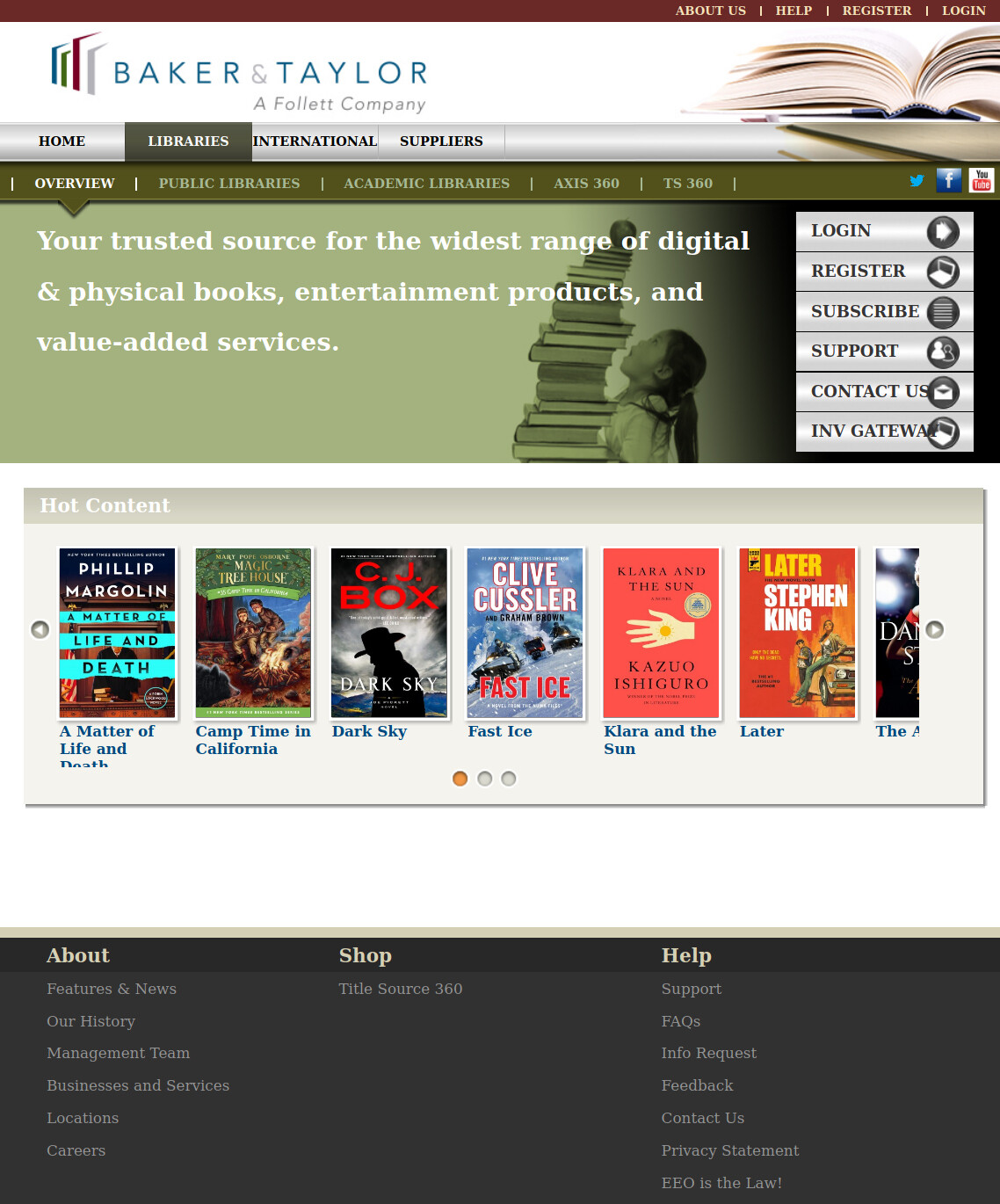Click the arrow icon beside LOGIN in sidebar
The height and width of the screenshot is (1204, 1000).
coord(943,232)
